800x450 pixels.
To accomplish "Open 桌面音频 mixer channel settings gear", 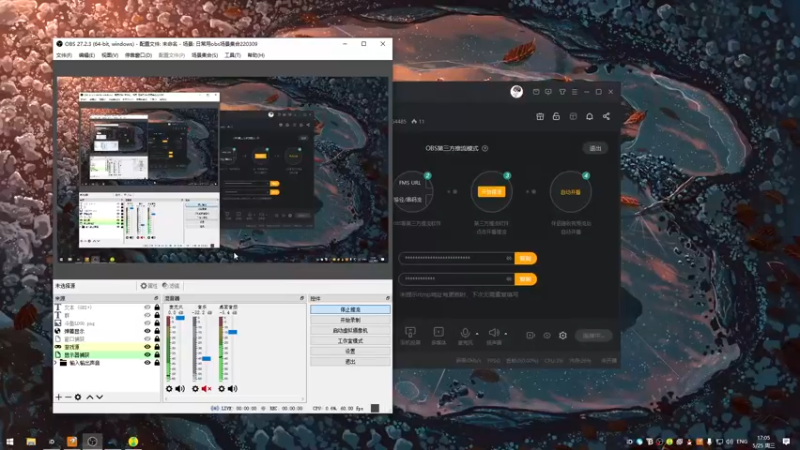I will (221, 389).
